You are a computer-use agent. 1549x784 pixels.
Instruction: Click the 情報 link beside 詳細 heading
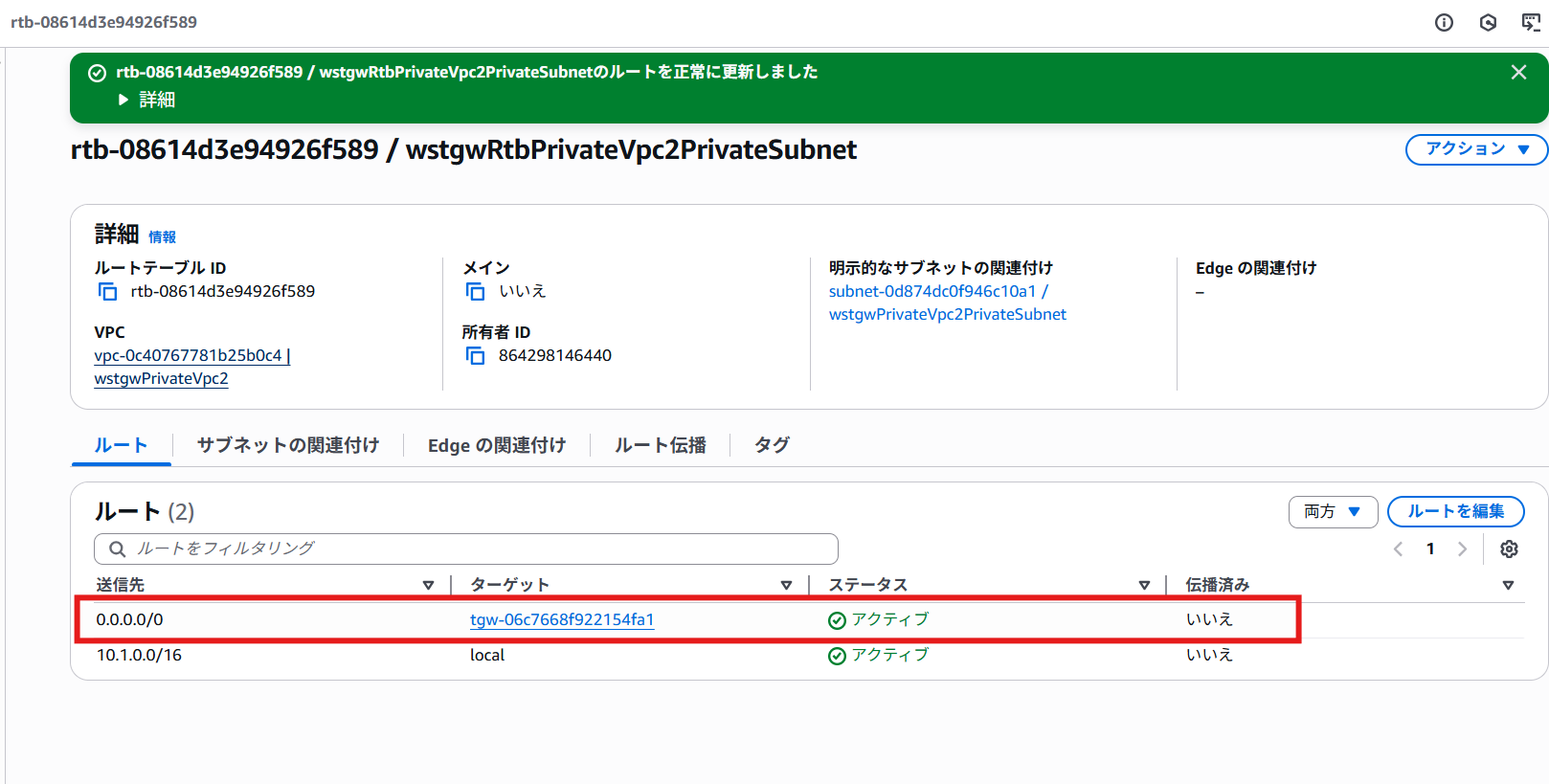coord(162,236)
